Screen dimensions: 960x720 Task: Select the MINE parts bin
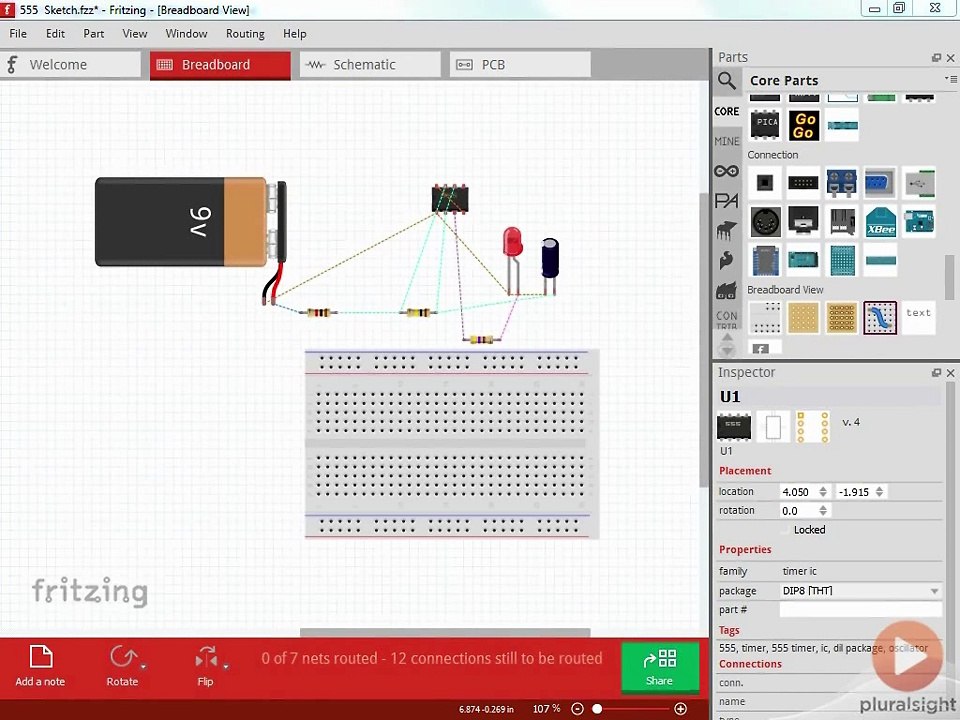pyautogui.click(x=727, y=141)
